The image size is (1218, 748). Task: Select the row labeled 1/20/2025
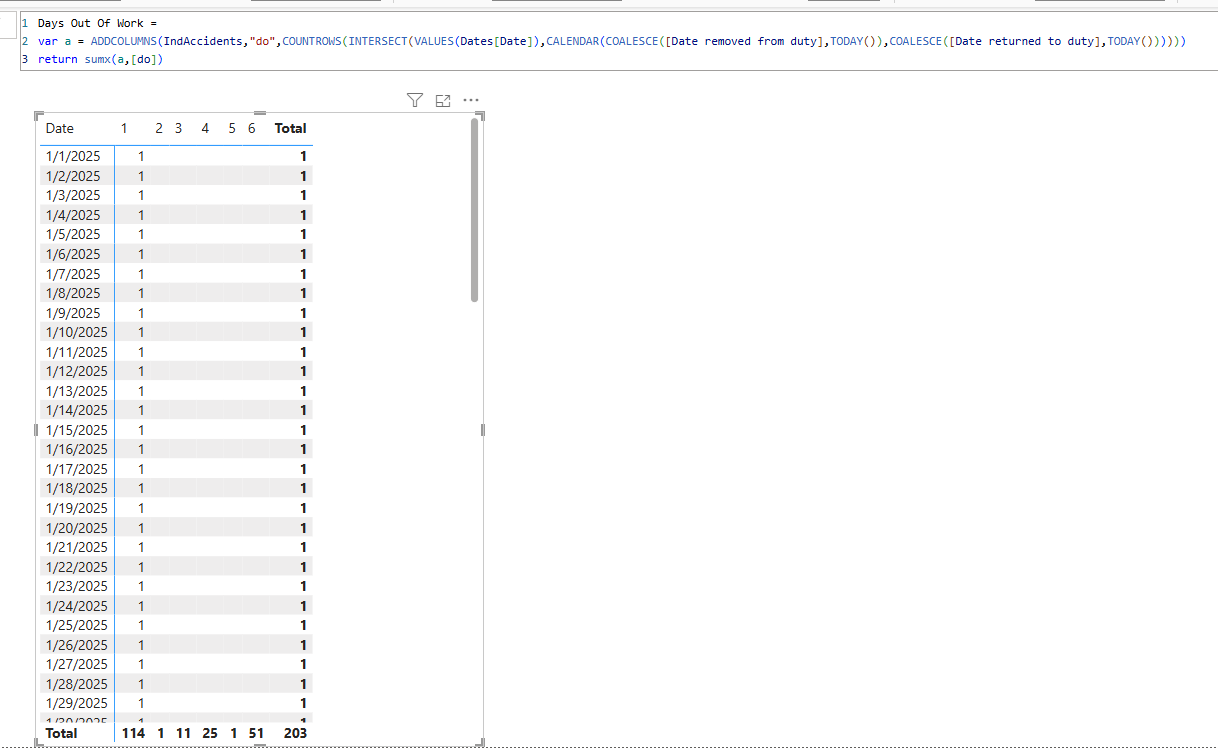(x=176, y=528)
